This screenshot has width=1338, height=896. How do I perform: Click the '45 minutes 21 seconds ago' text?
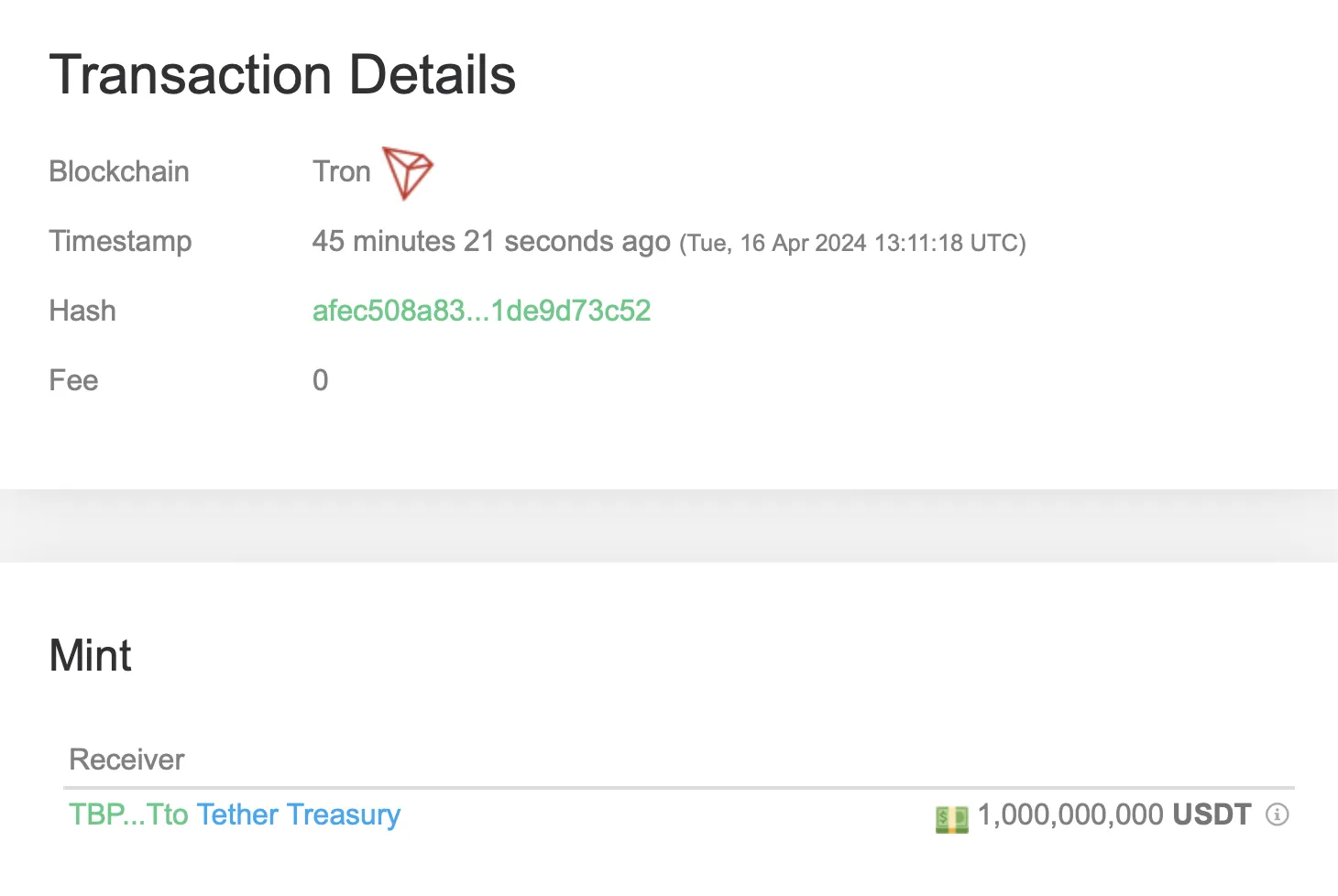[x=491, y=241]
